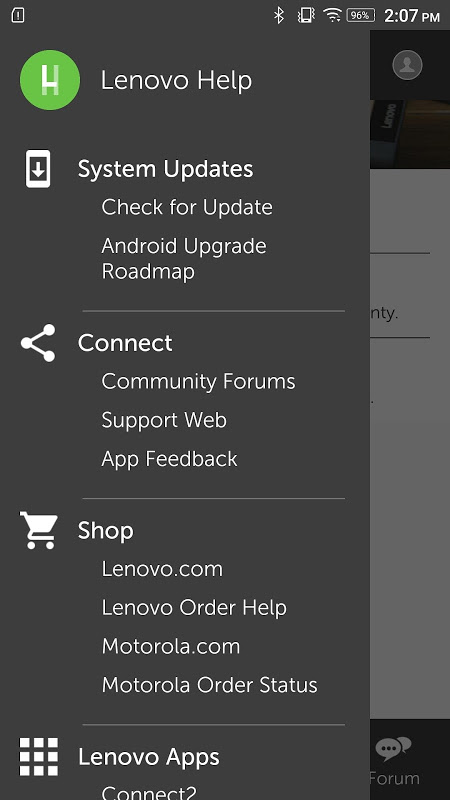Select Support Web entry
This screenshot has height=800, width=450.
[164, 420]
